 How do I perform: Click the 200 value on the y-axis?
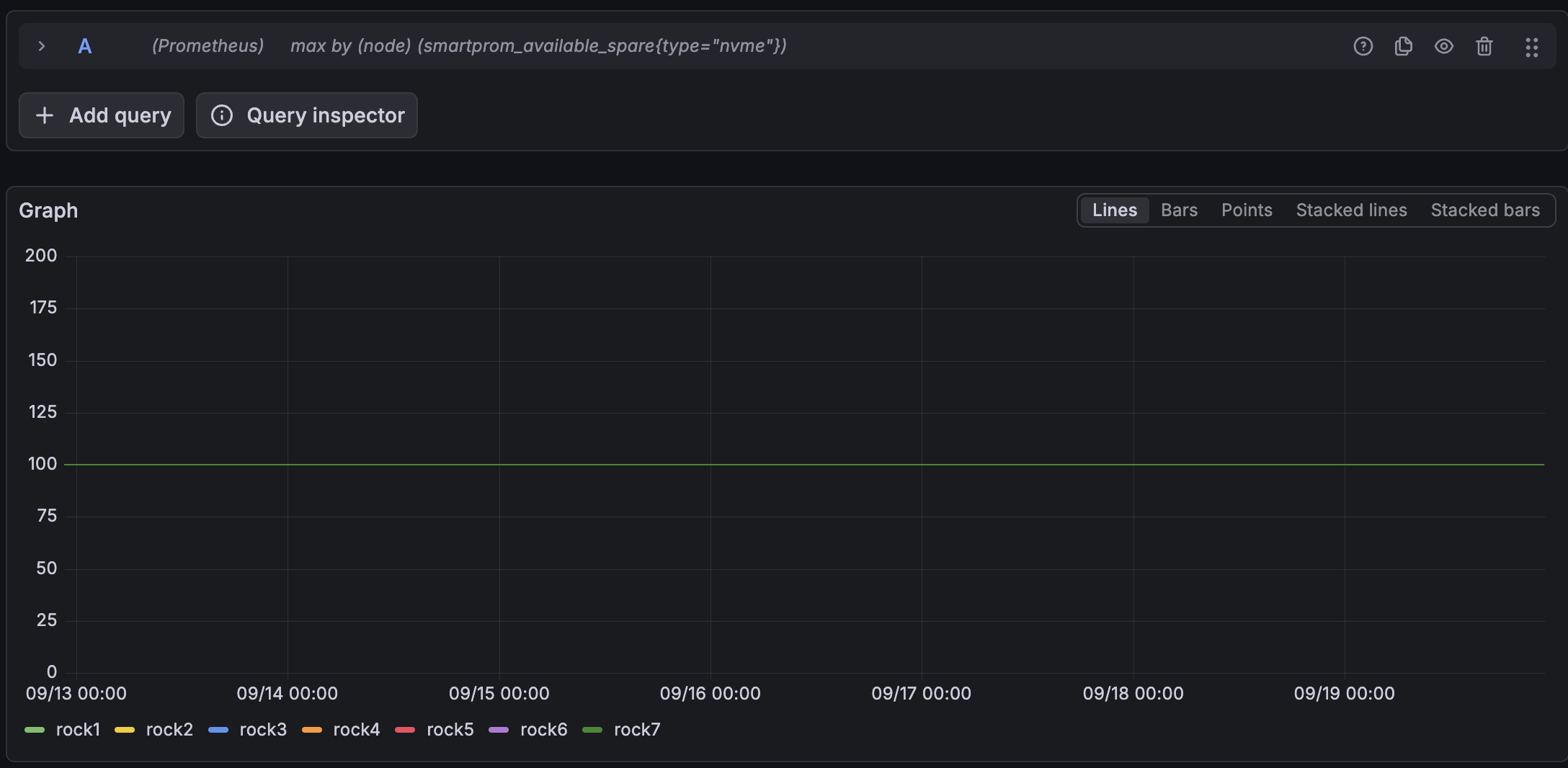(x=41, y=256)
